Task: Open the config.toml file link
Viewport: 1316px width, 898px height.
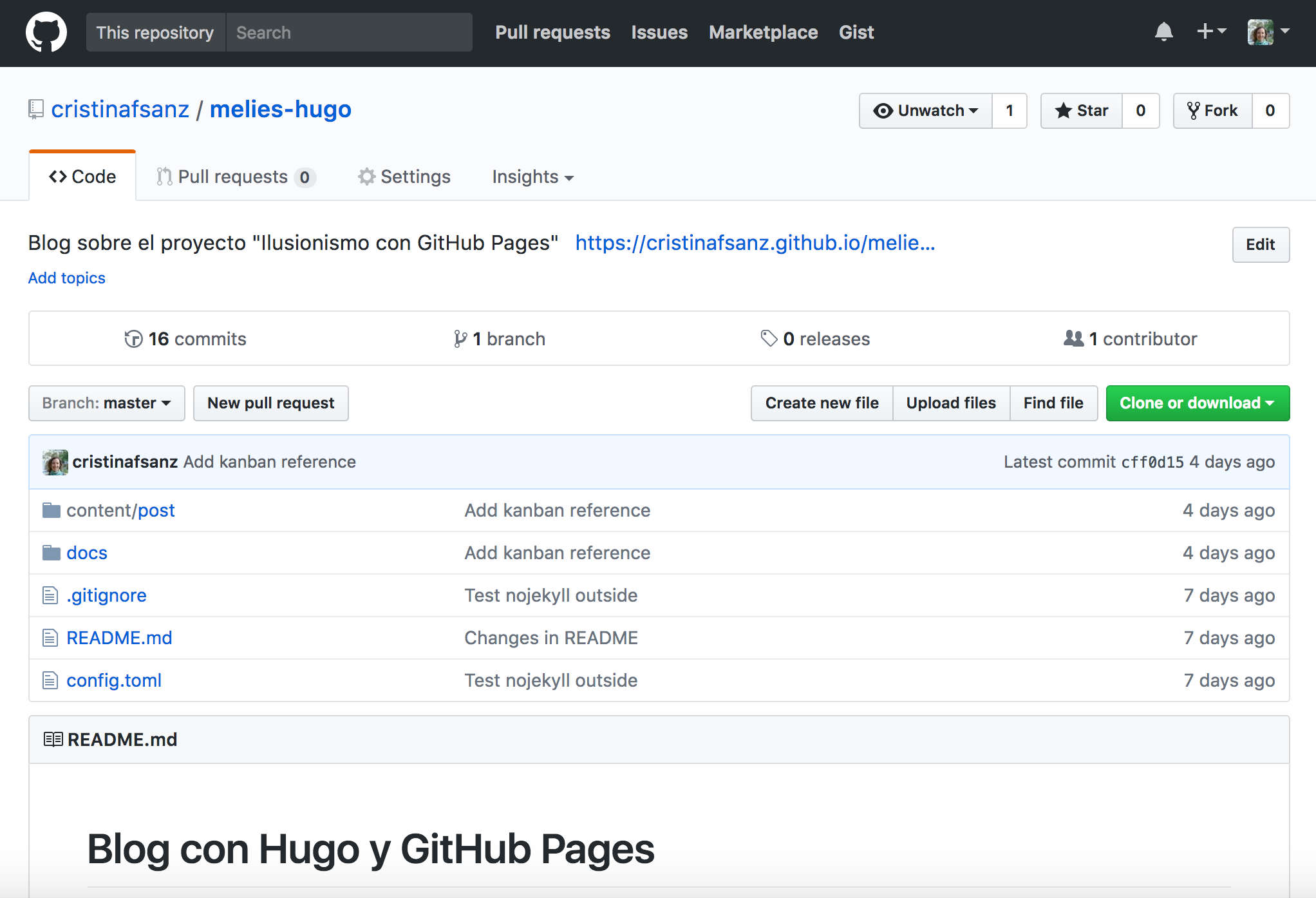Action: [x=114, y=680]
